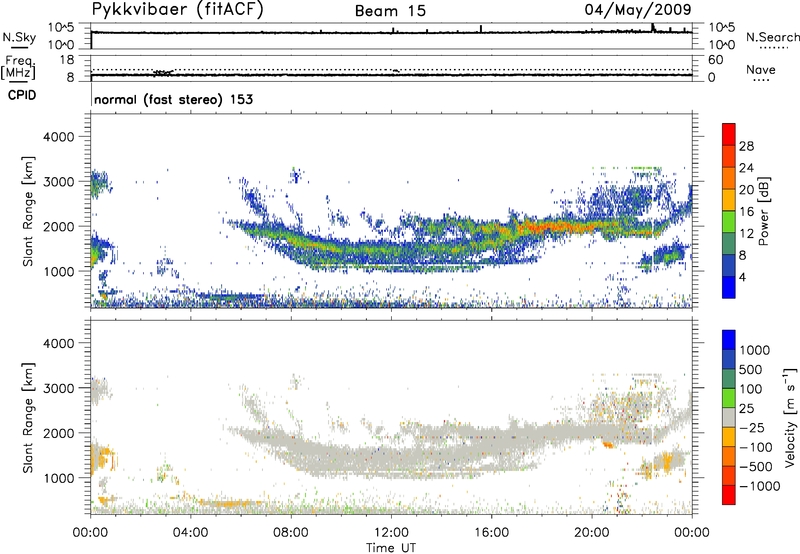Click the yellow segment between 16 and 20 dB
Viewport: 800px width, 554px height.
click(729, 200)
